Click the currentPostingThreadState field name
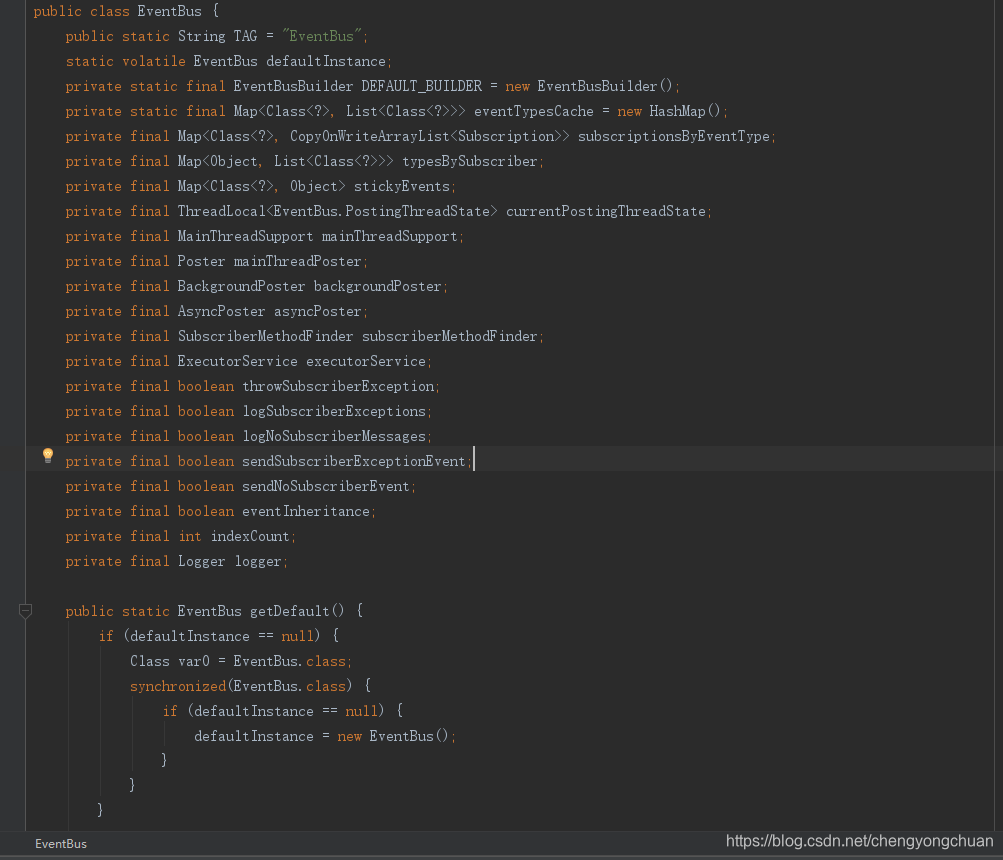Image resolution: width=1003 pixels, height=860 pixels. 606,211
